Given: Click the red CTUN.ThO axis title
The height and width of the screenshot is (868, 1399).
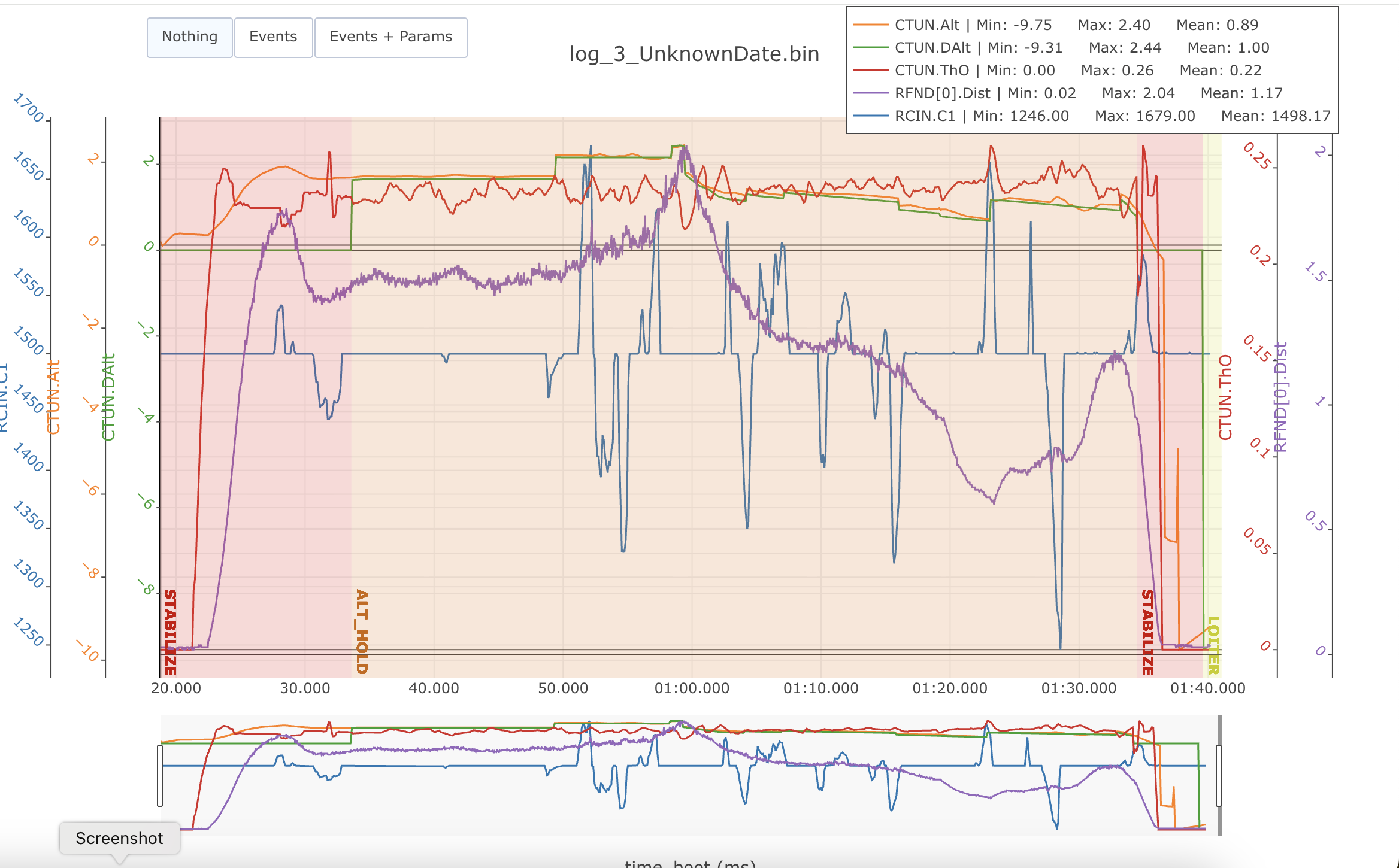Looking at the screenshot, I should [1225, 397].
